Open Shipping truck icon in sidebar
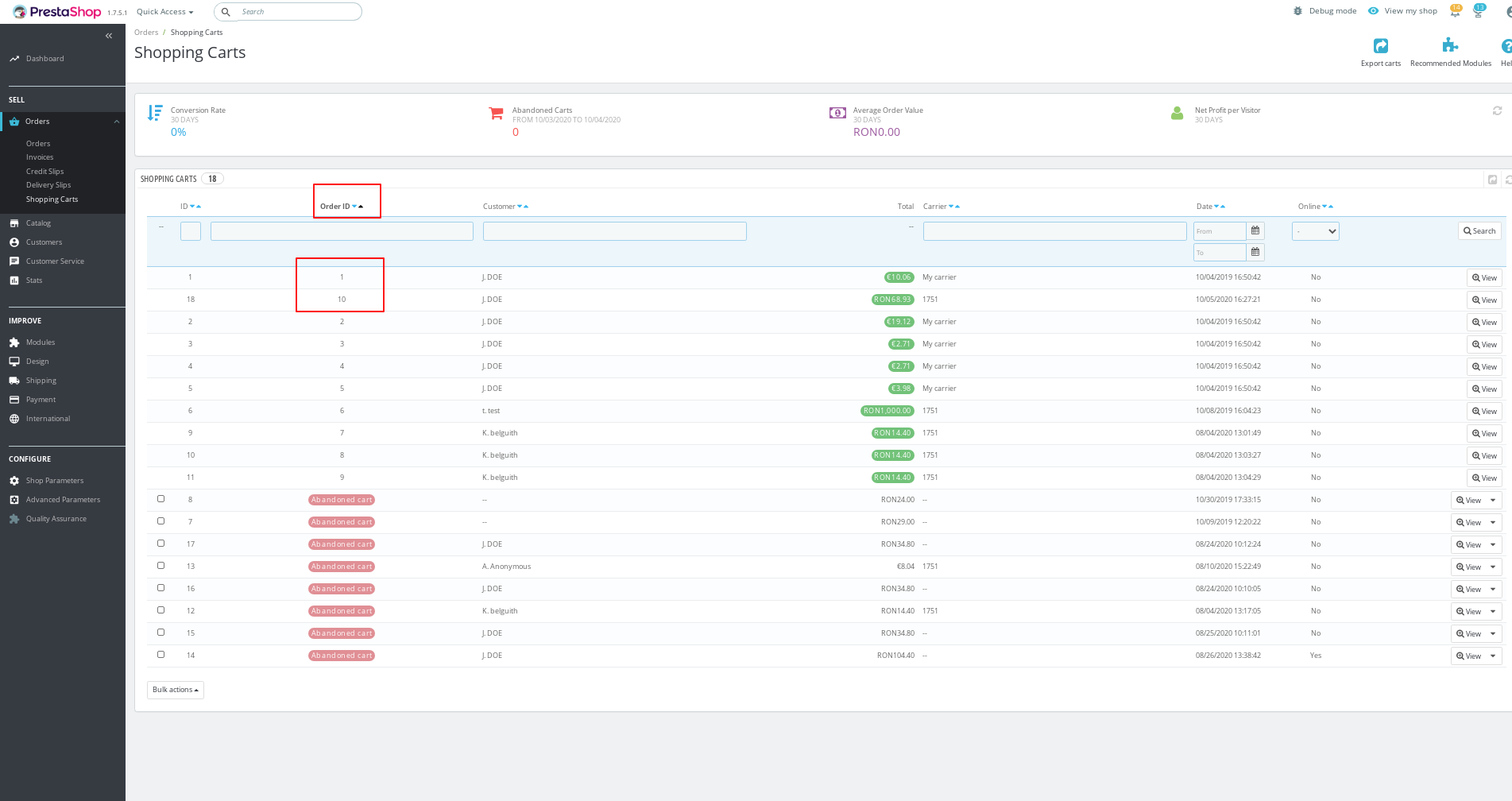1512x801 pixels. coord(14,381)
